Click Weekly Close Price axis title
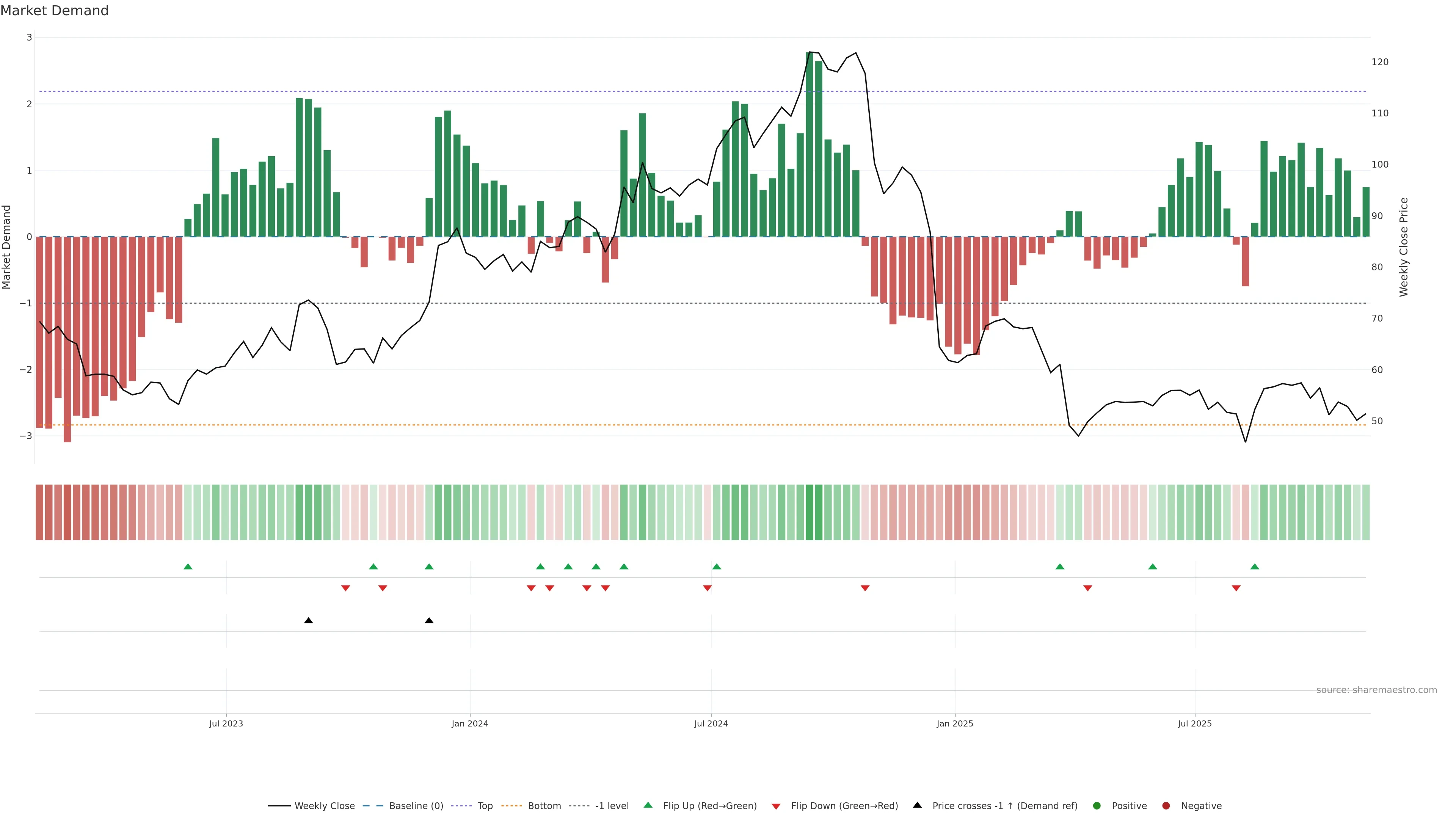 [1403, 247]
